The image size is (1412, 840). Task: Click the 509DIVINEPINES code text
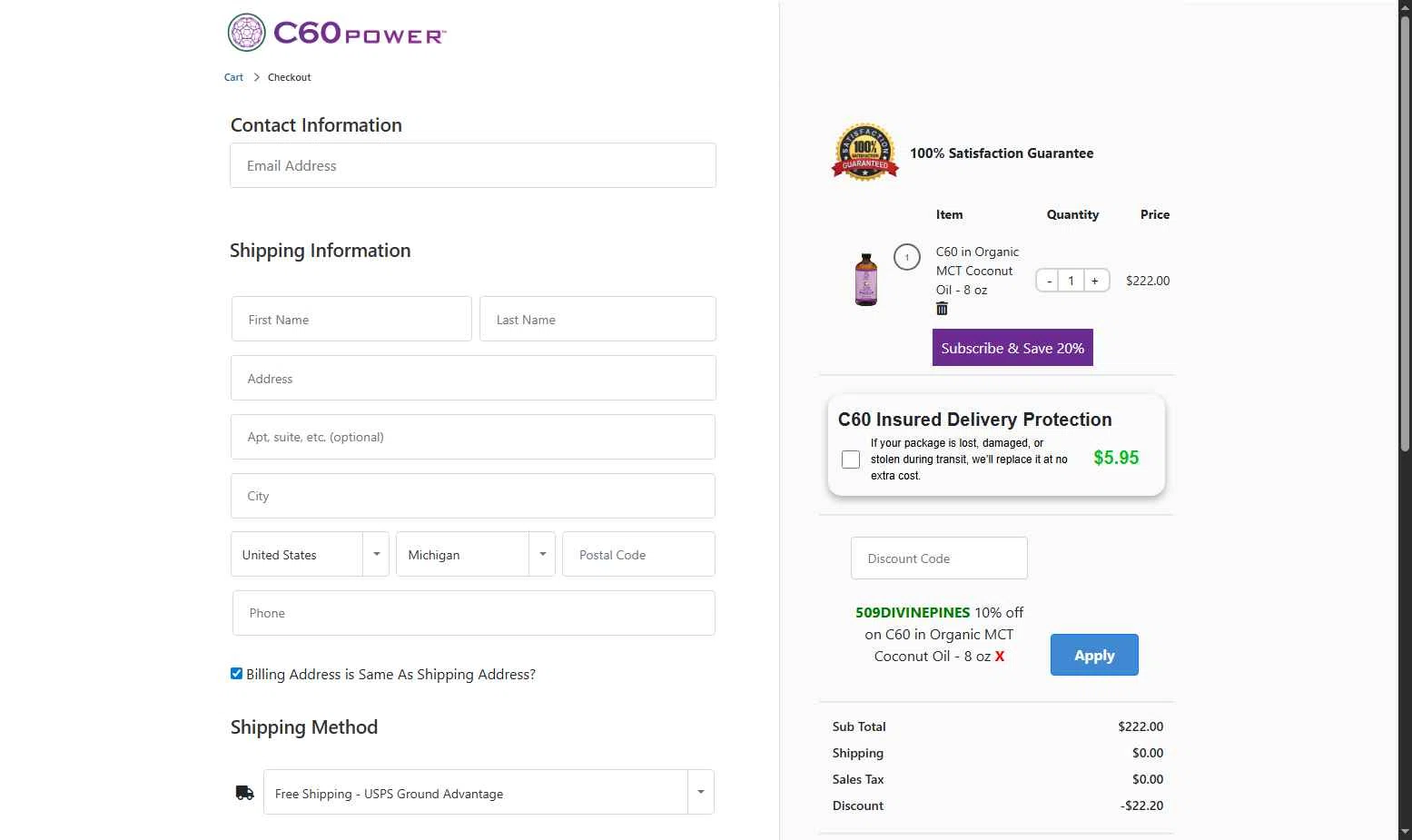click(913, 612)
